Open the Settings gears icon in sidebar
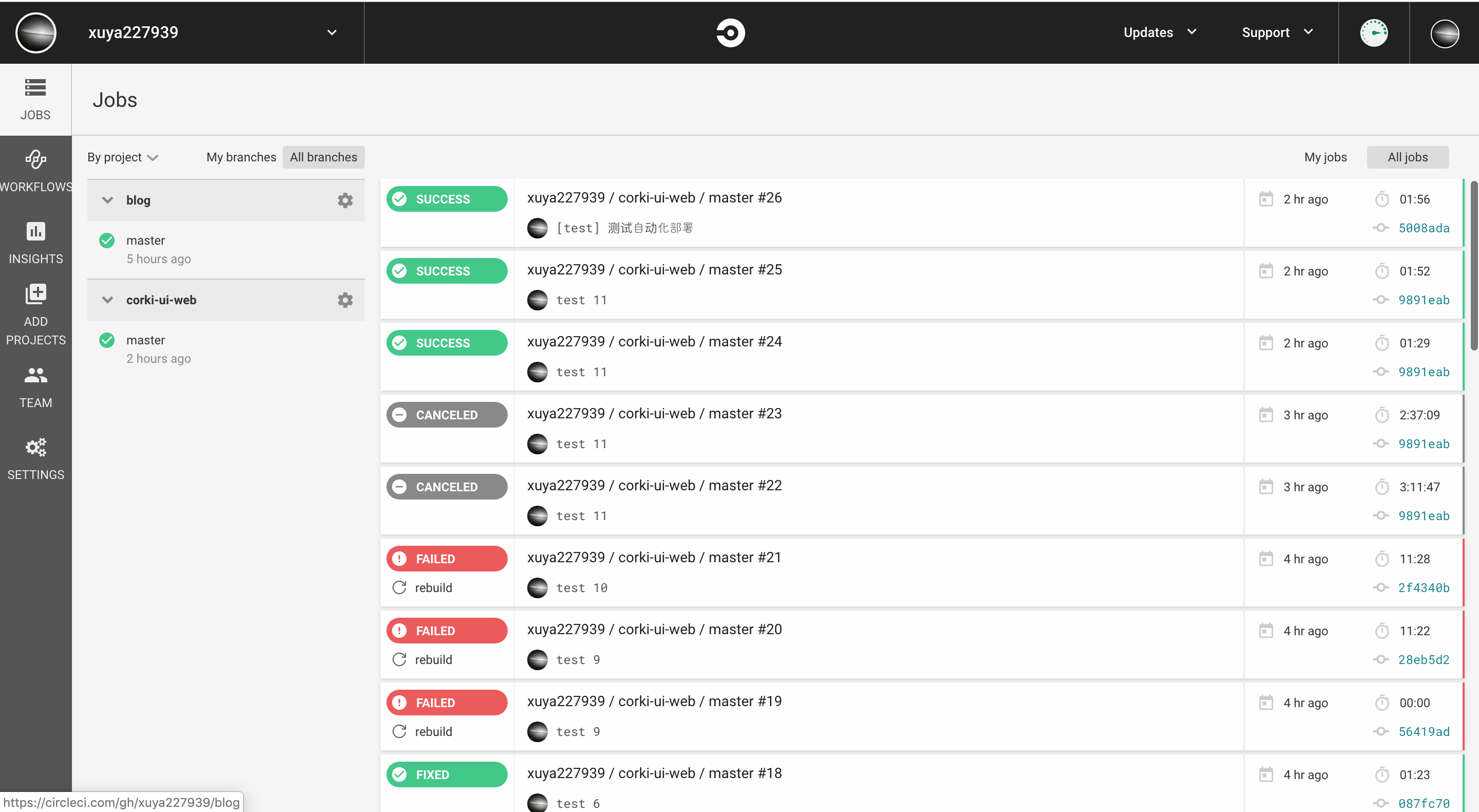The width and height of the screenshot is (1479, 812). 35,447
